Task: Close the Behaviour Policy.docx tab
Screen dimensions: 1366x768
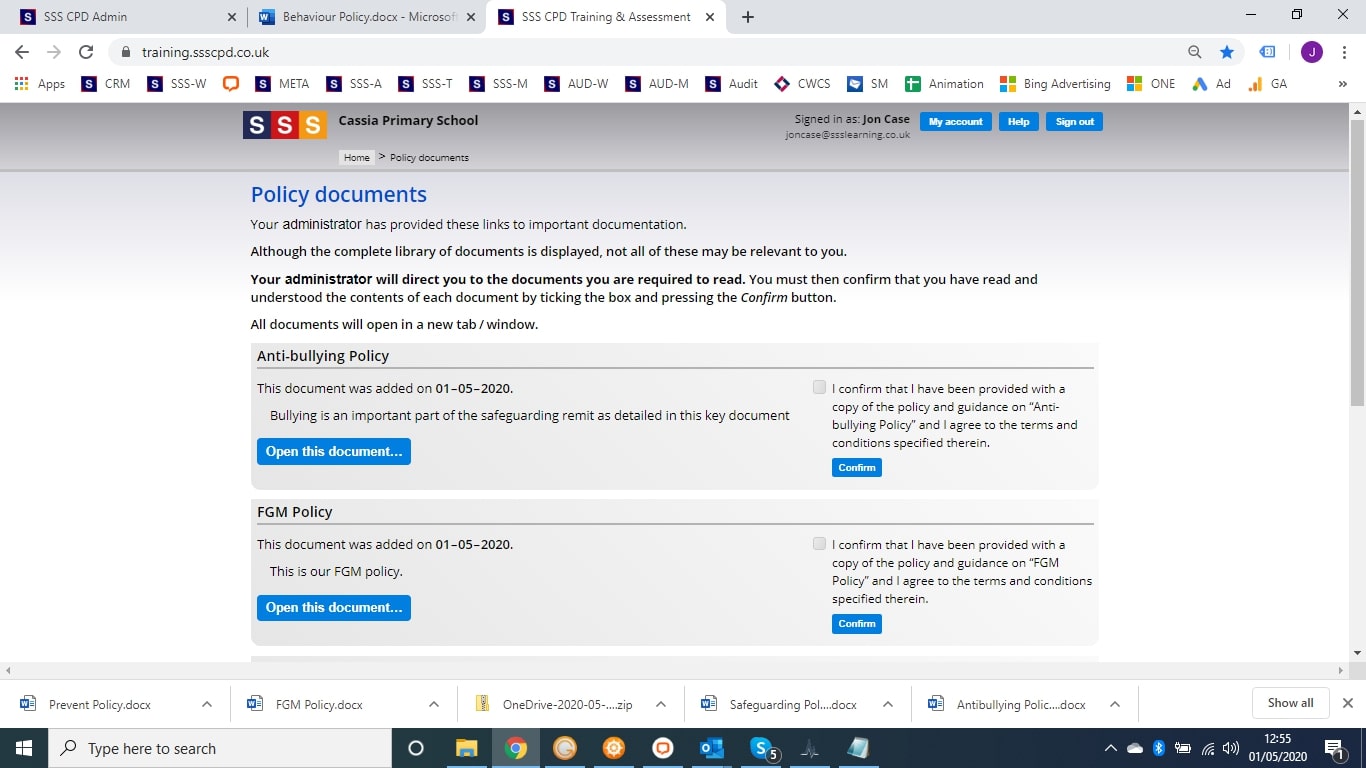Action: click(x=471, y=17)
